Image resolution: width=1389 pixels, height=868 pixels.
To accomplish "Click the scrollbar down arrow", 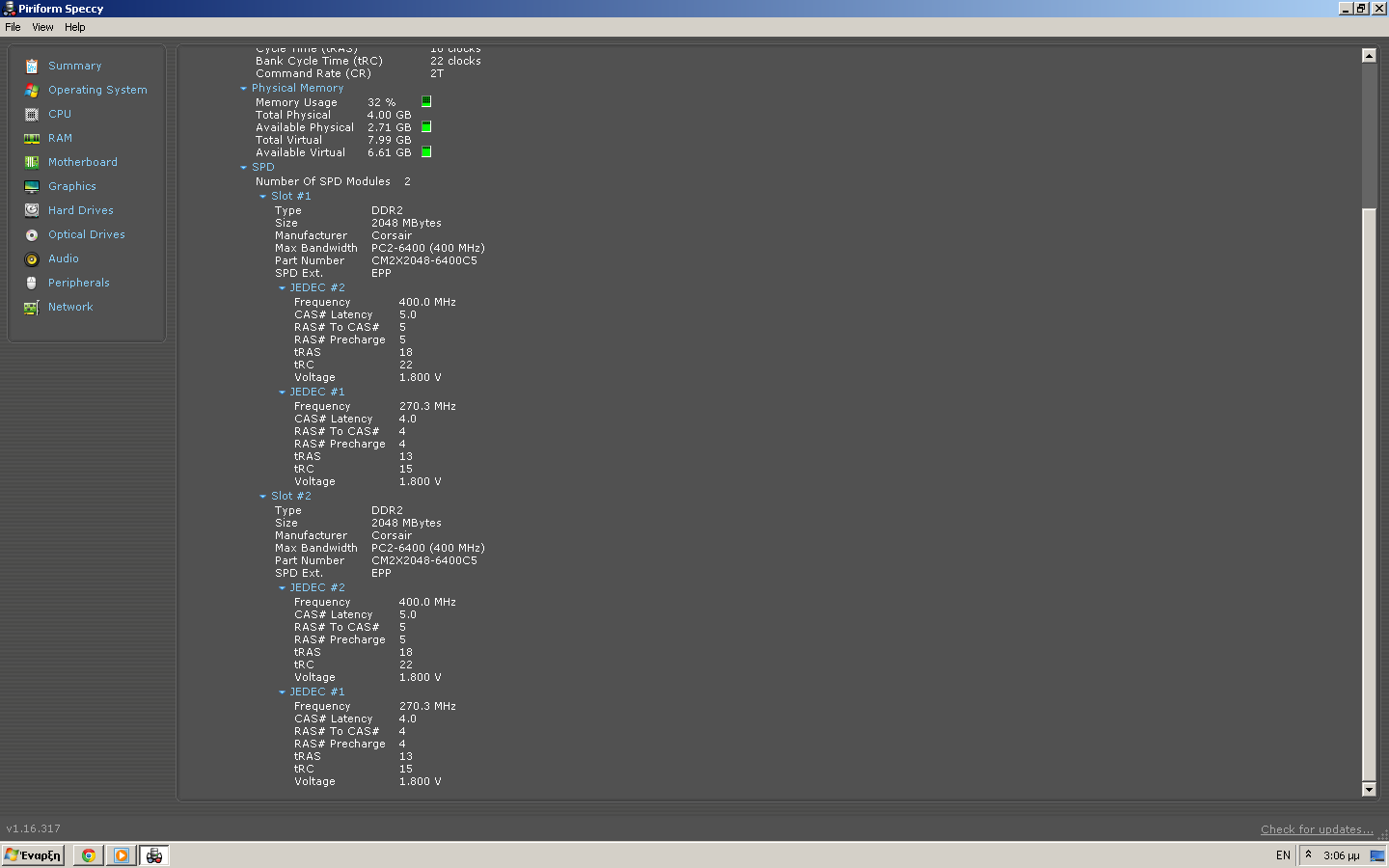I will click(x=1369, y=789).
